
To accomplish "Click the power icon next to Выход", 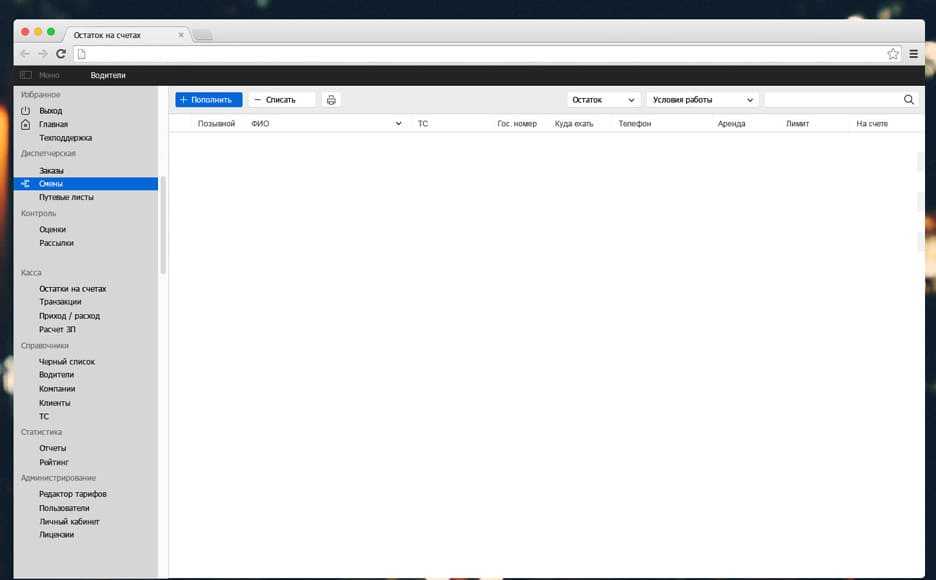I will pyautogui.click(x=26, y=110).
